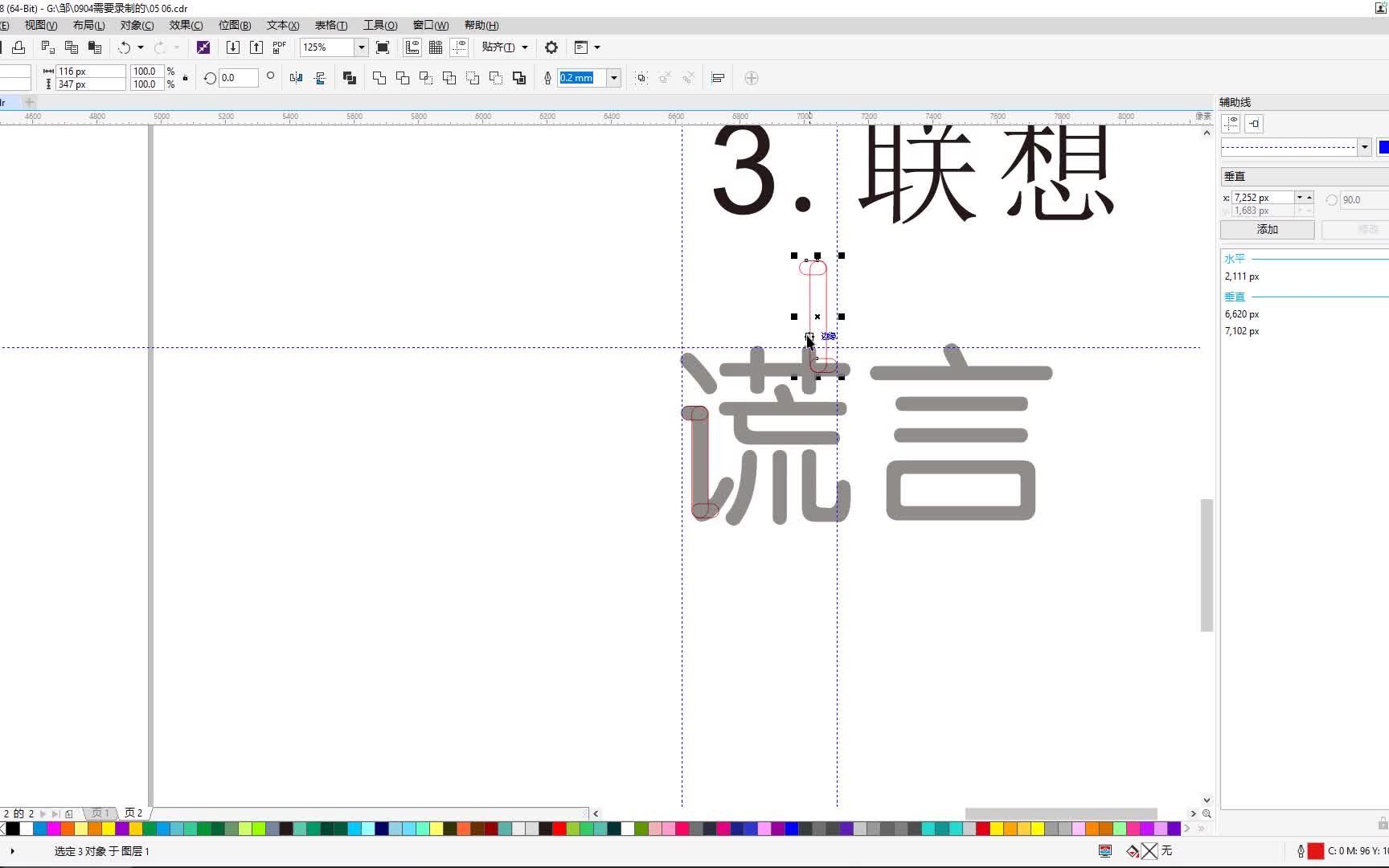Open the guideline dash style dropdown
Image resolution: width=1389 pixels, height=868 pixels.
[x=1364, y=147]
